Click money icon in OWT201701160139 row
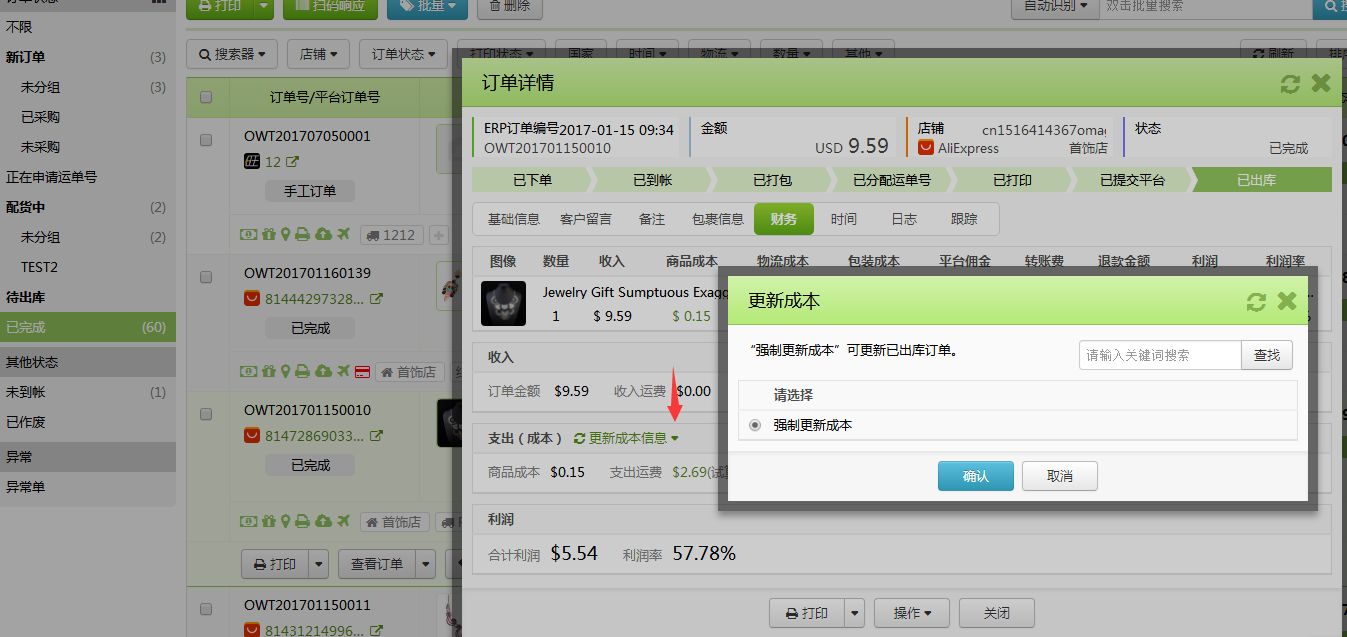Image resolution: width=1347 pixels, height=637 pixels. (x=247, y=372)
